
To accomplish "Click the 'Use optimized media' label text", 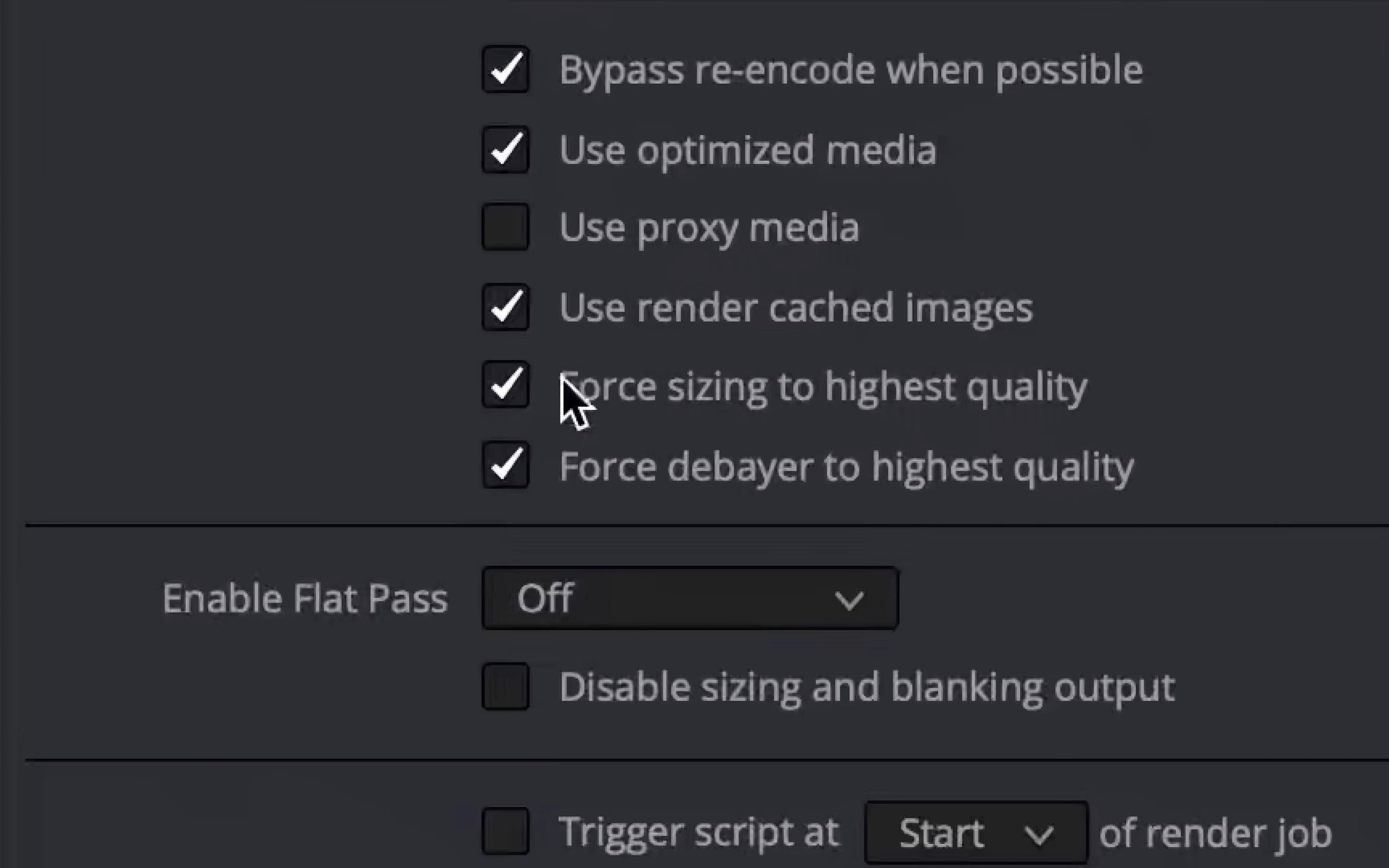I will point(748,151).
